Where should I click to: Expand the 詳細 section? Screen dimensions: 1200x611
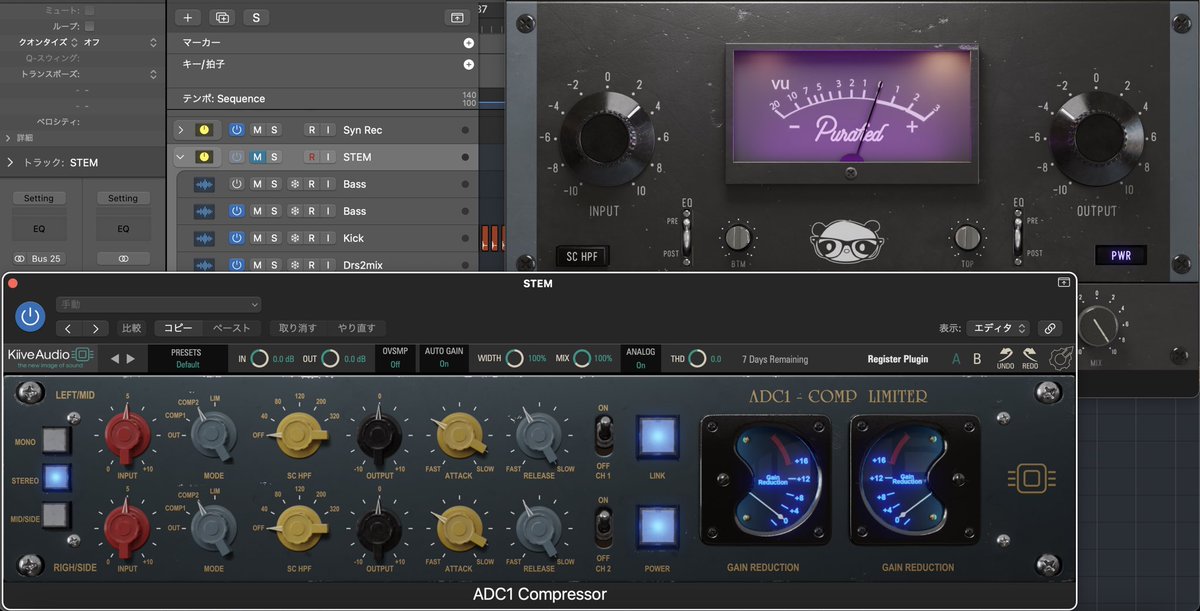tap(9, 138)
